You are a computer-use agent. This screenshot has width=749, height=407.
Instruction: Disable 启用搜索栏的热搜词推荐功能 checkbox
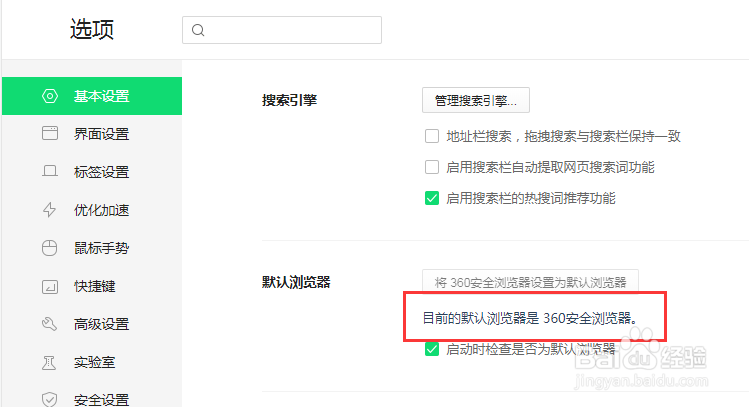pyautogui.click(x=432, y=198)
